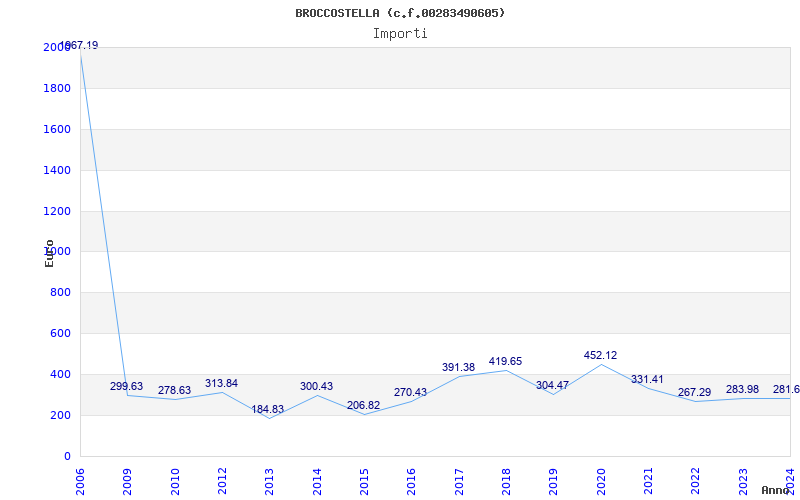Click the 2016 year tick label
800x500 pixels.
(x=411, y=482)
